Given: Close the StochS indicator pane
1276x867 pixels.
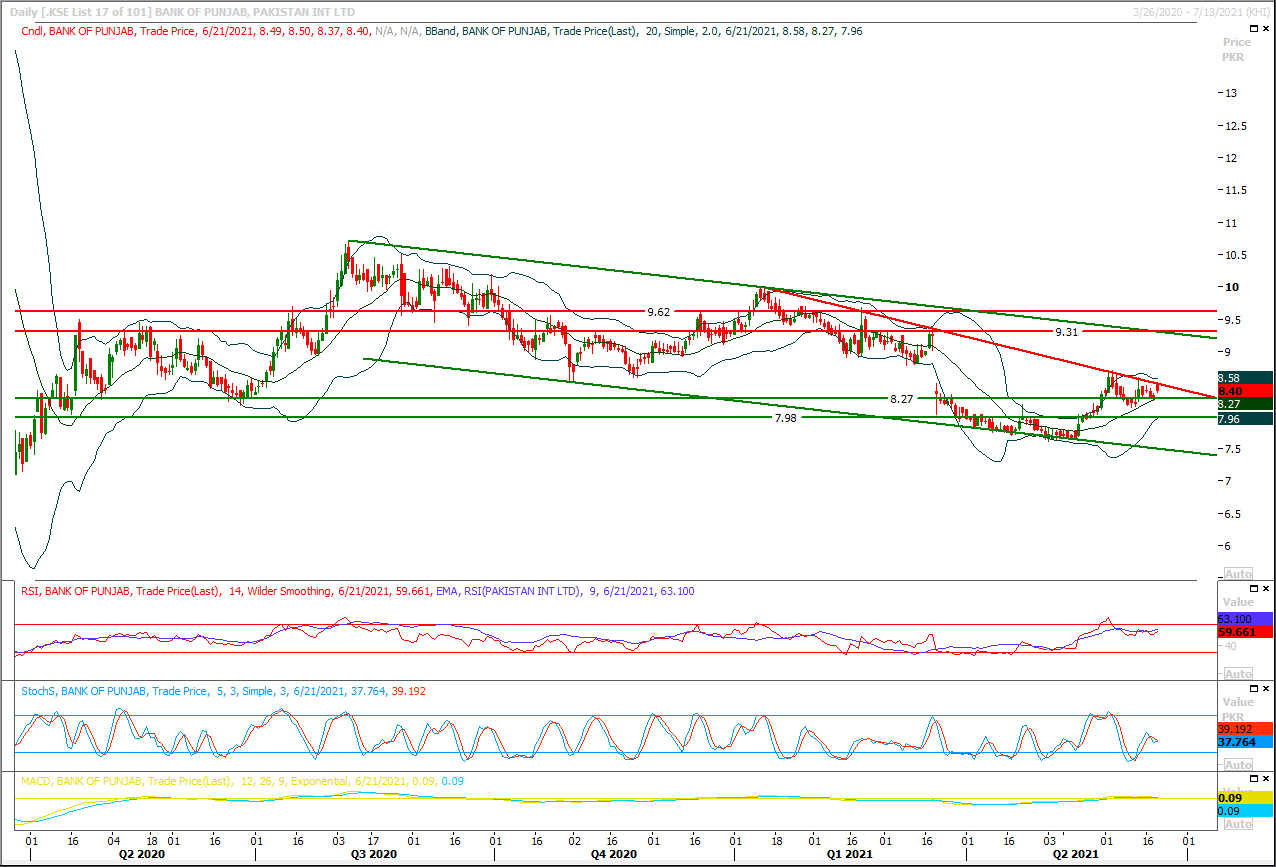Looking at the screenshot, I should coord(1266,689).
